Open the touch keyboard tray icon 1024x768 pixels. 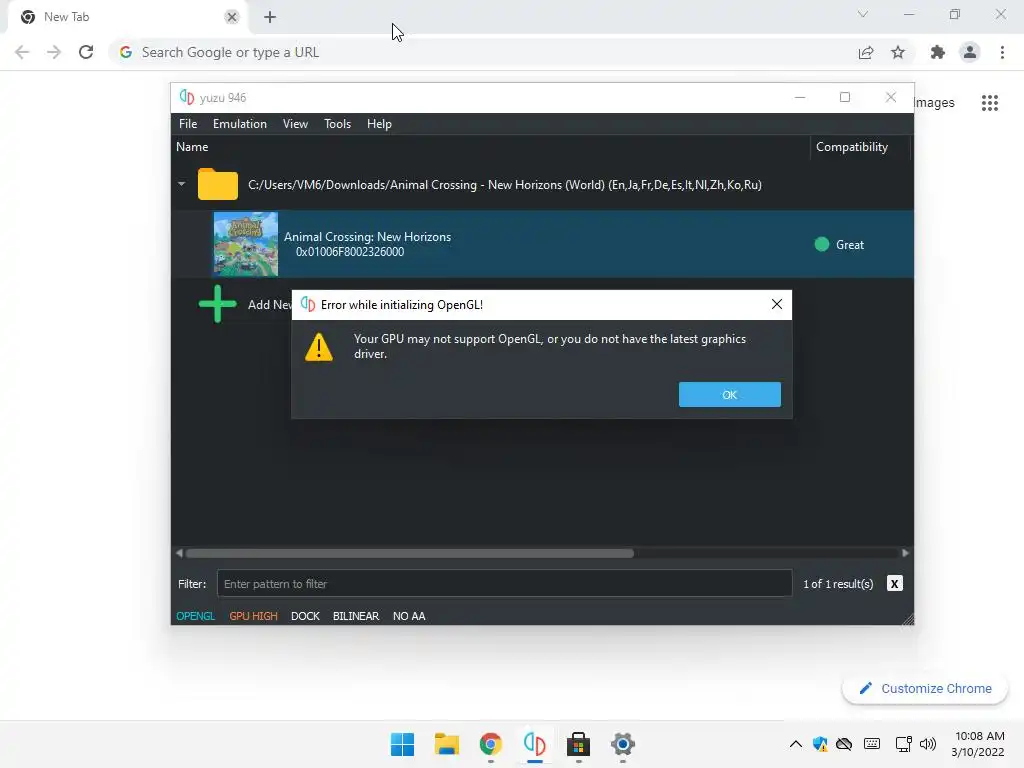(x=871, y=744)
